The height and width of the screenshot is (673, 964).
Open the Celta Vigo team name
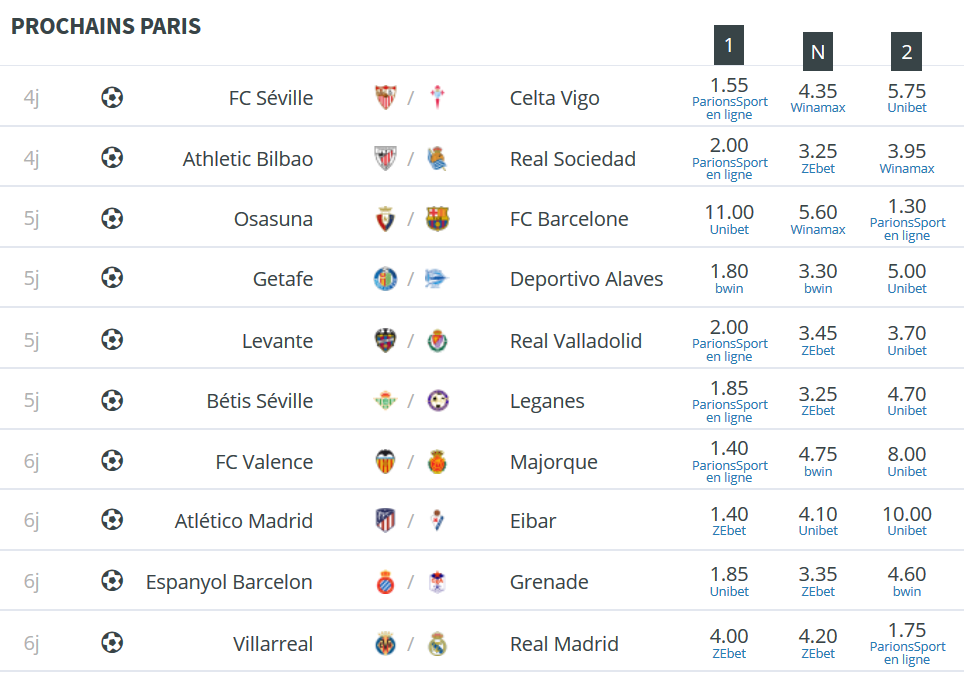pyautogui.click(x=555, y=98)
